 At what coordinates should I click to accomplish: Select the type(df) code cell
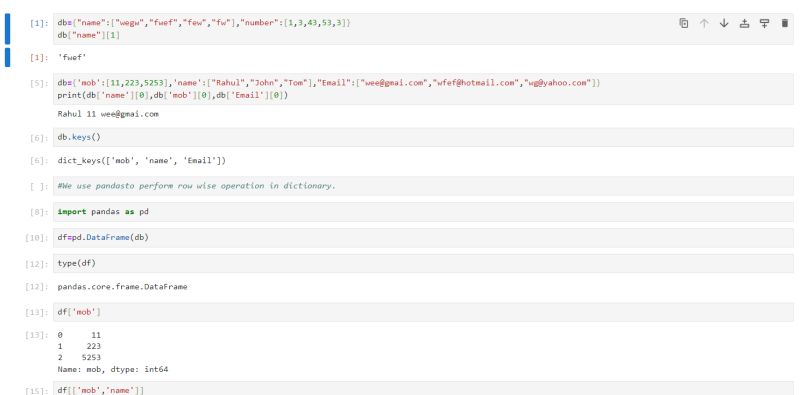[423, 263]
